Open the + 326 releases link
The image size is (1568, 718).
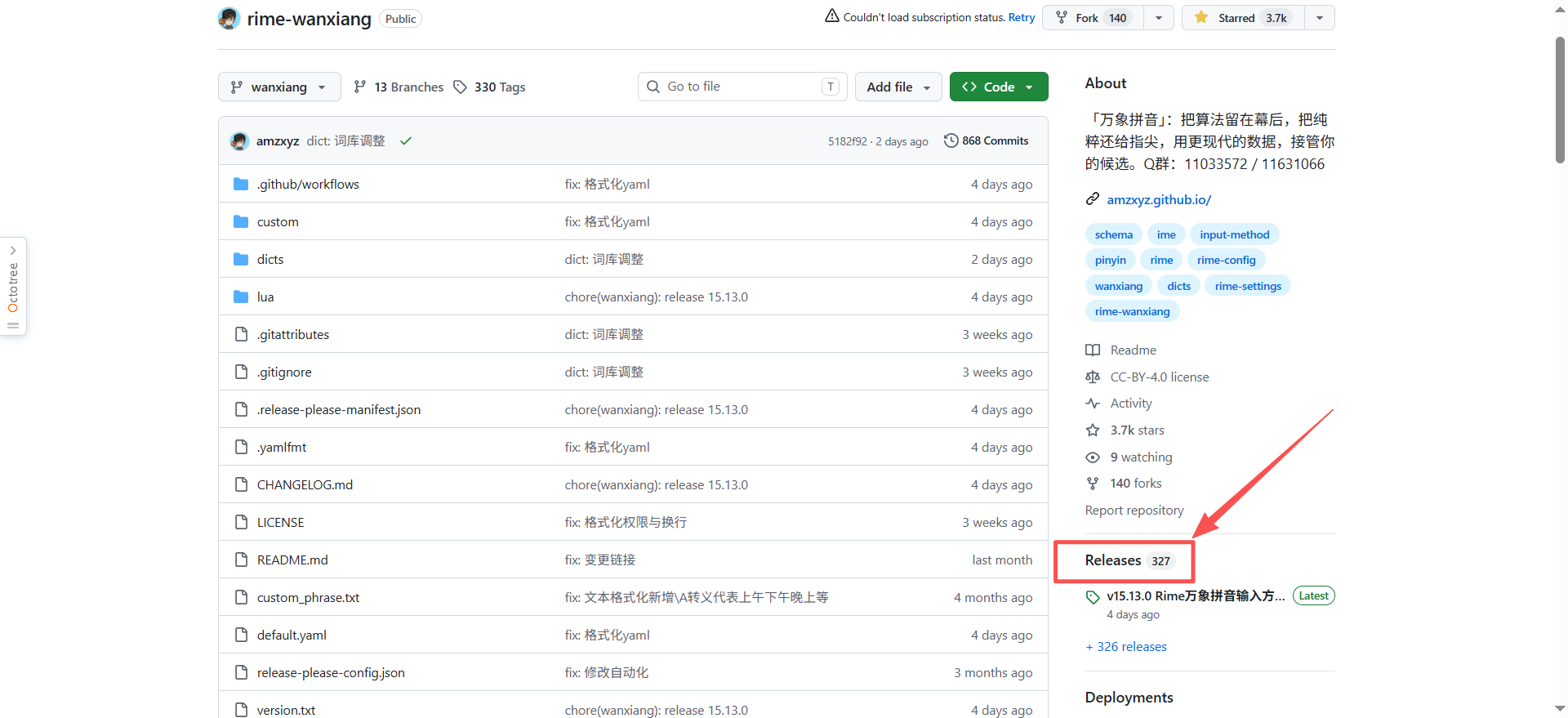[1126, 646]
